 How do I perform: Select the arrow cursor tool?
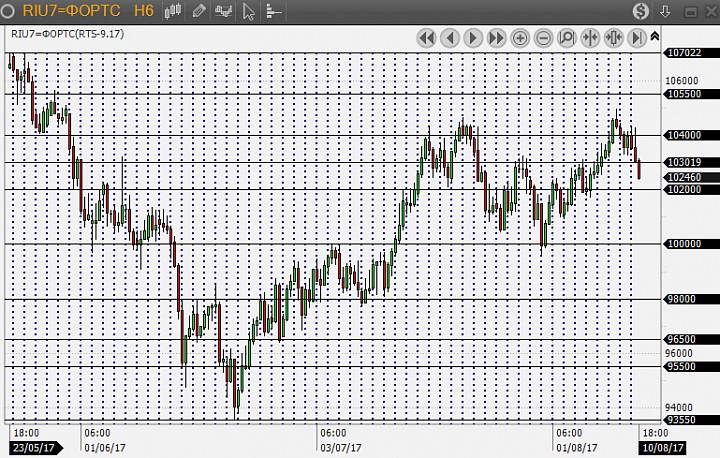pos(248,11)
